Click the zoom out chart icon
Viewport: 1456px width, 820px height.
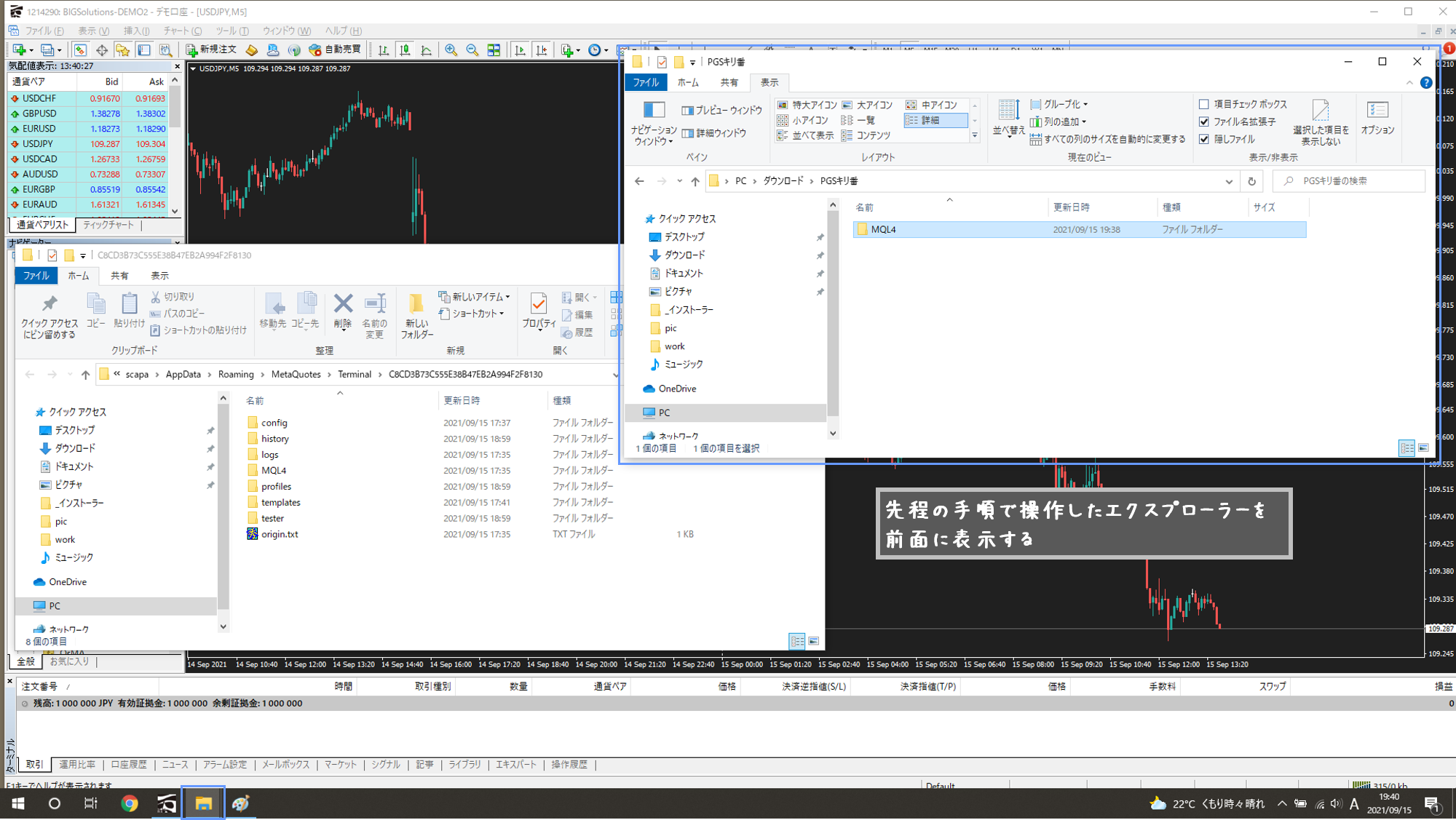(472, 49)
